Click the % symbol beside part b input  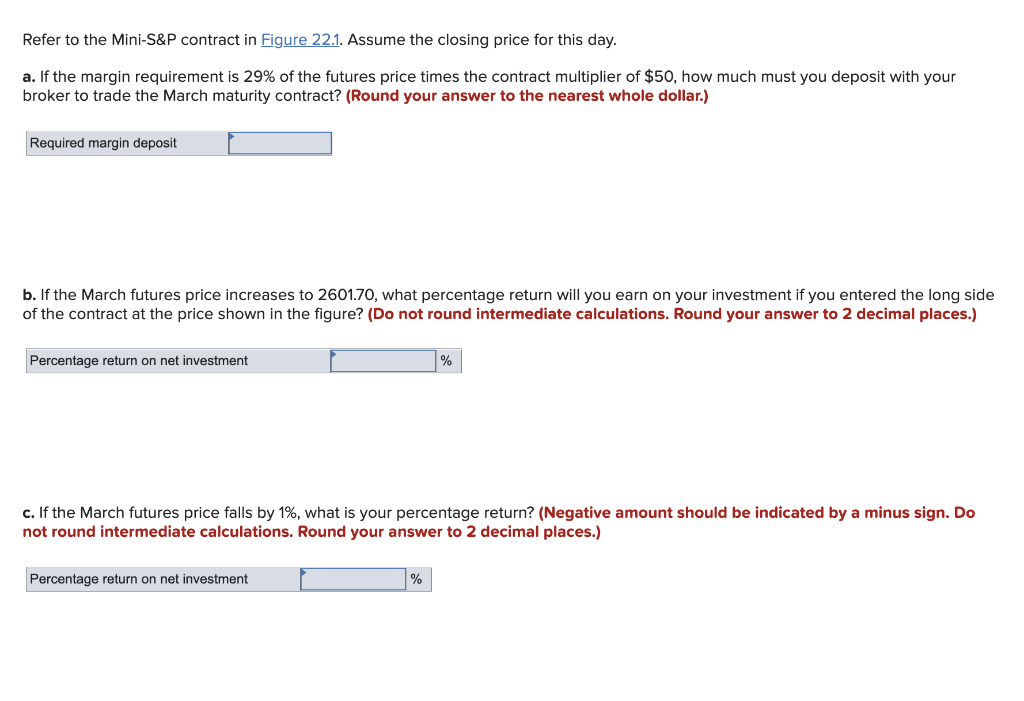[x=447, y=360]
